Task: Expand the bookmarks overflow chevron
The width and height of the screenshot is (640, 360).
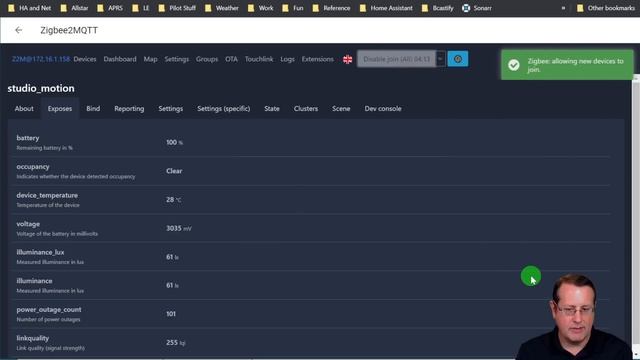Action: coord(563,8)
